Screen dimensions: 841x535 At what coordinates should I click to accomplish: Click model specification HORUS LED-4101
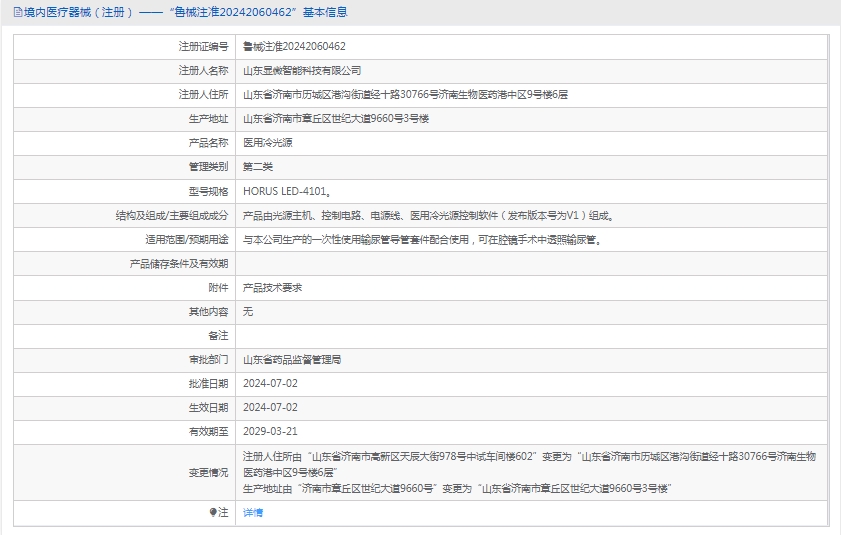[287, 191]
